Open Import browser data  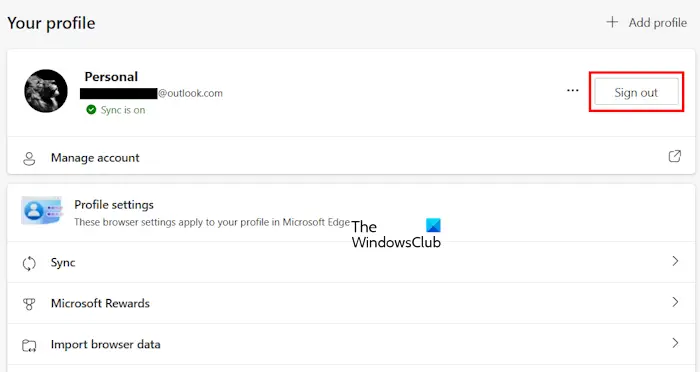pyautogui.click(x=351, y=344)
